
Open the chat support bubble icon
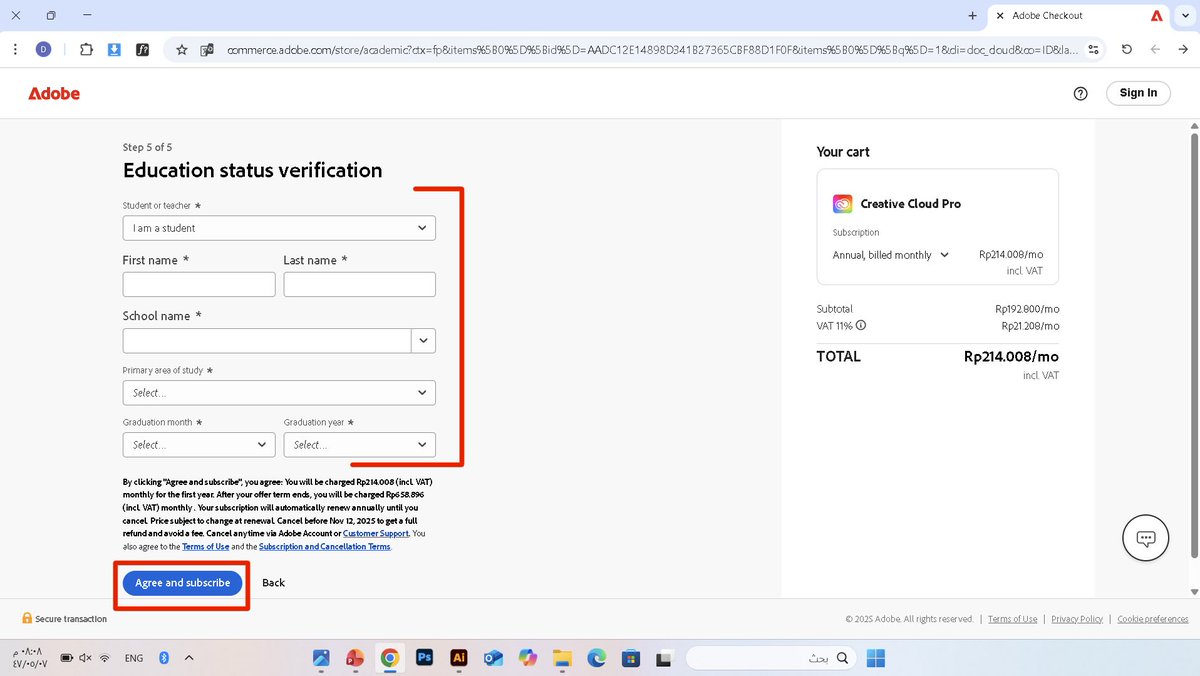1146,538
